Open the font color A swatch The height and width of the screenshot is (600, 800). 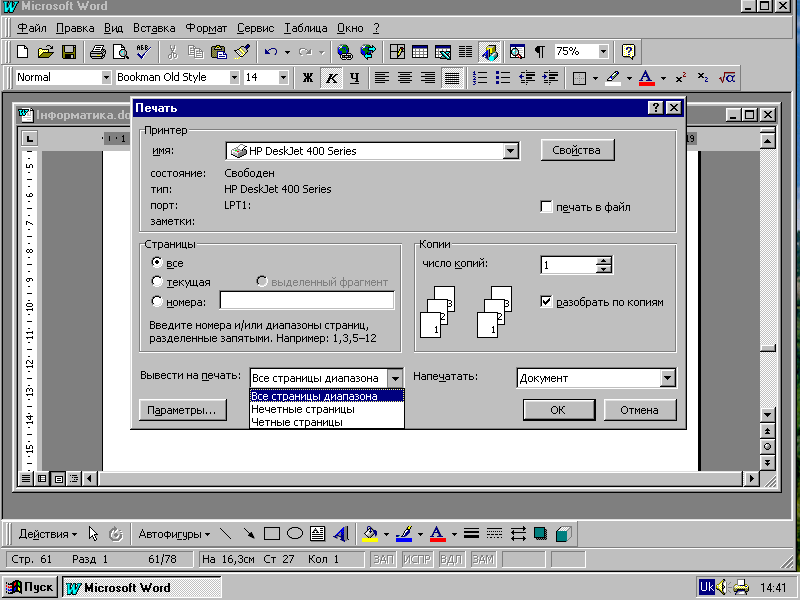[x=646, y=78]
